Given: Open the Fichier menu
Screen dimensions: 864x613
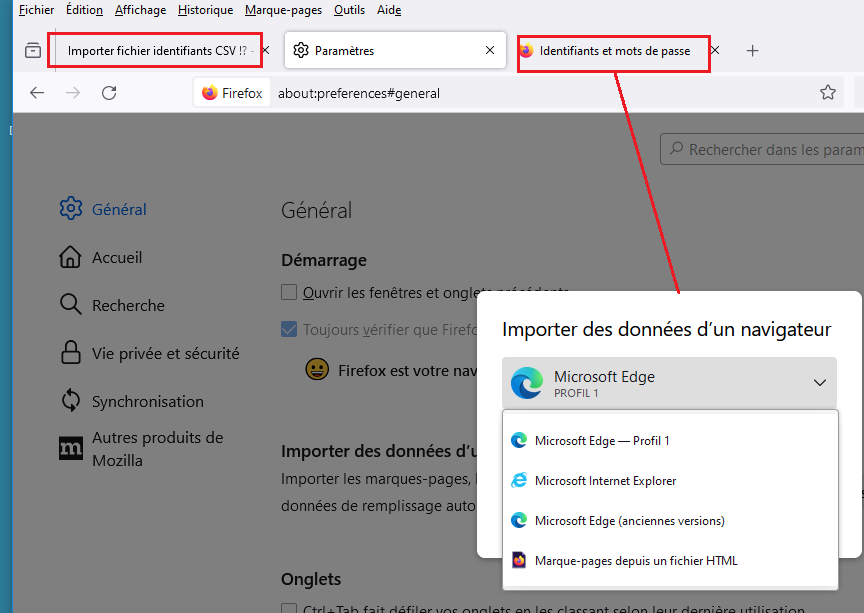Looking at the screenshot, I should pos(36,10).
